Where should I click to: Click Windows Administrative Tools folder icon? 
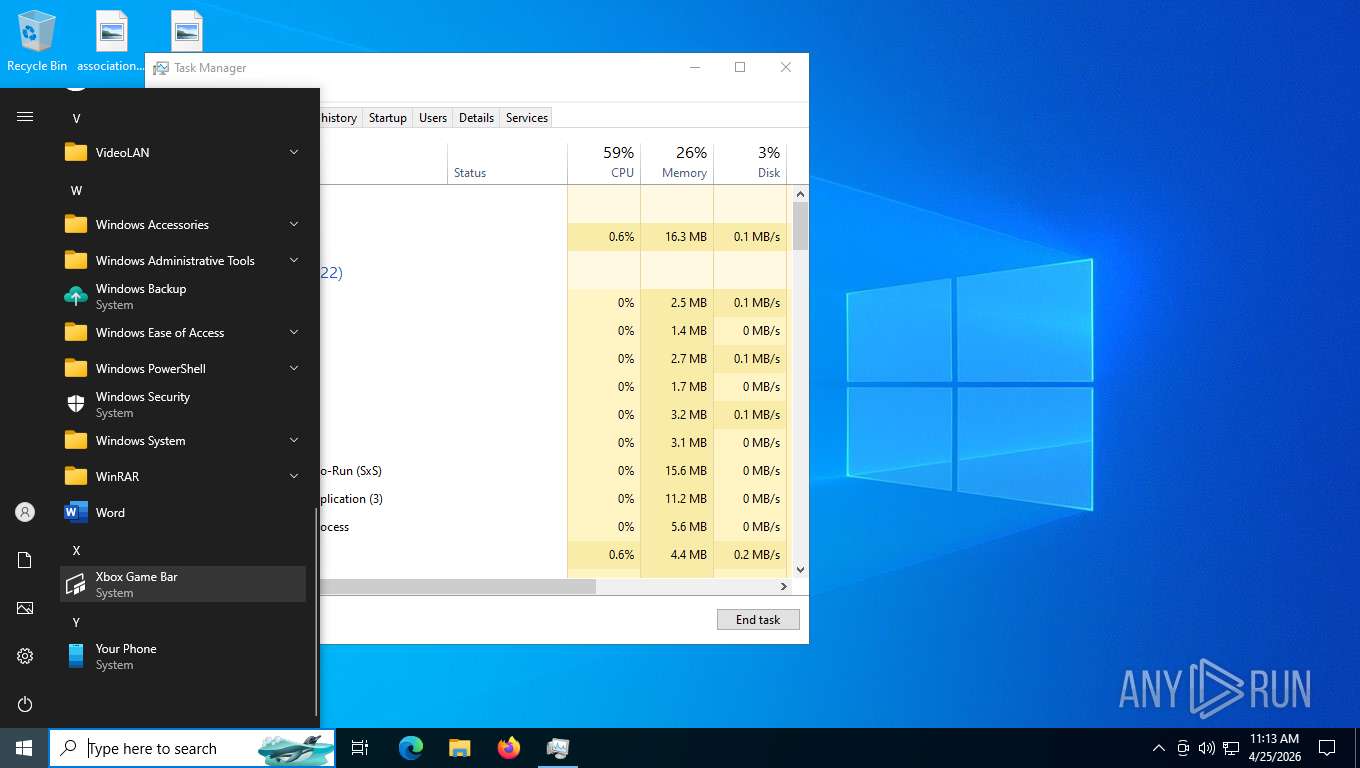[x=76, y=261]
